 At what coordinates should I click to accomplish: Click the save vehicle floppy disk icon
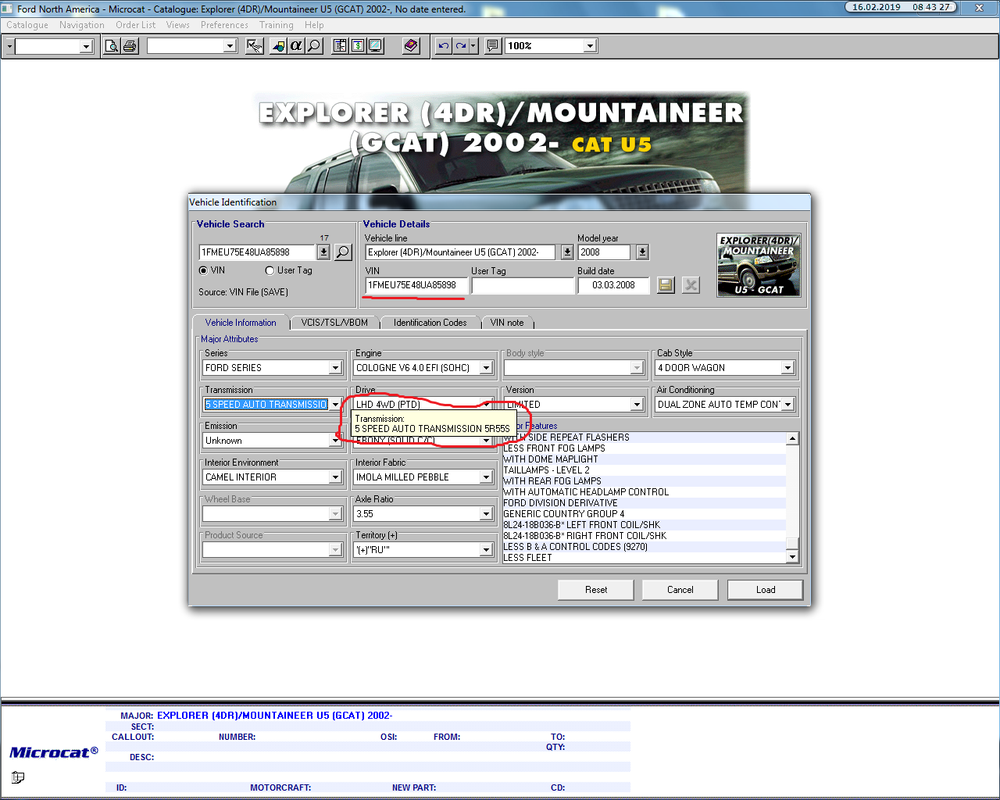click(x=665, y=285)
